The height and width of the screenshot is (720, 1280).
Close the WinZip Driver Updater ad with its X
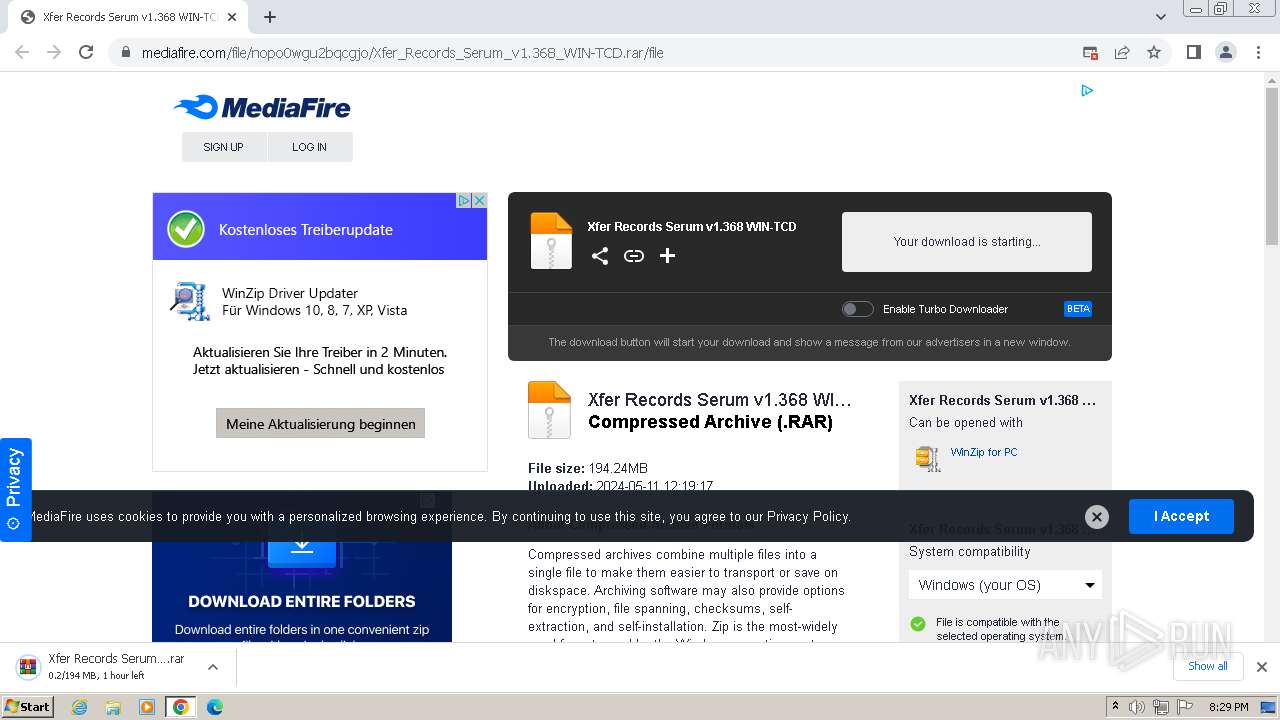coord(479,200)
